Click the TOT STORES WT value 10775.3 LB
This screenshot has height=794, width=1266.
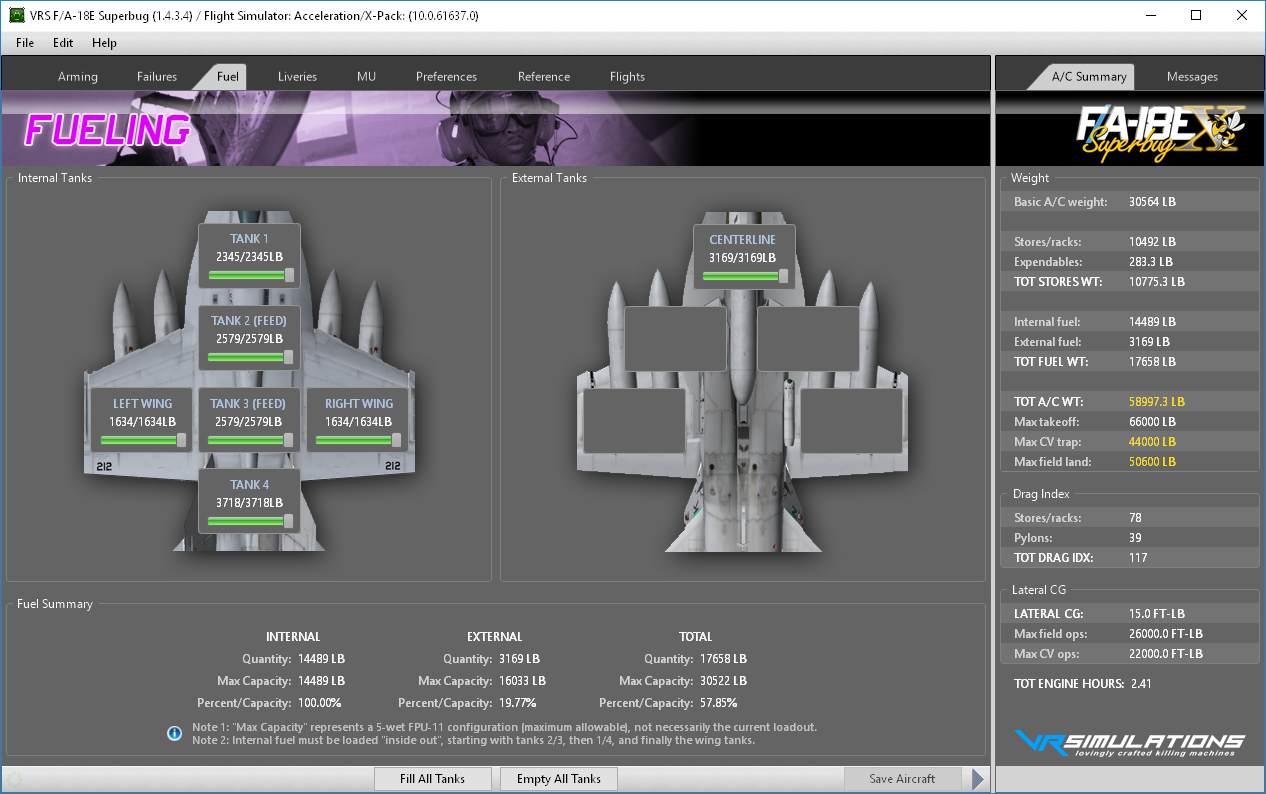coord(1156,282)
